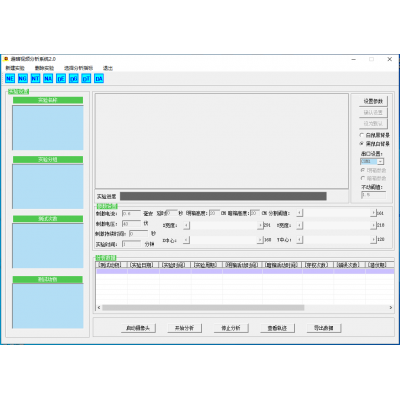
Task: Open the 删除实验 menu
Action: [x=44, y=68]
